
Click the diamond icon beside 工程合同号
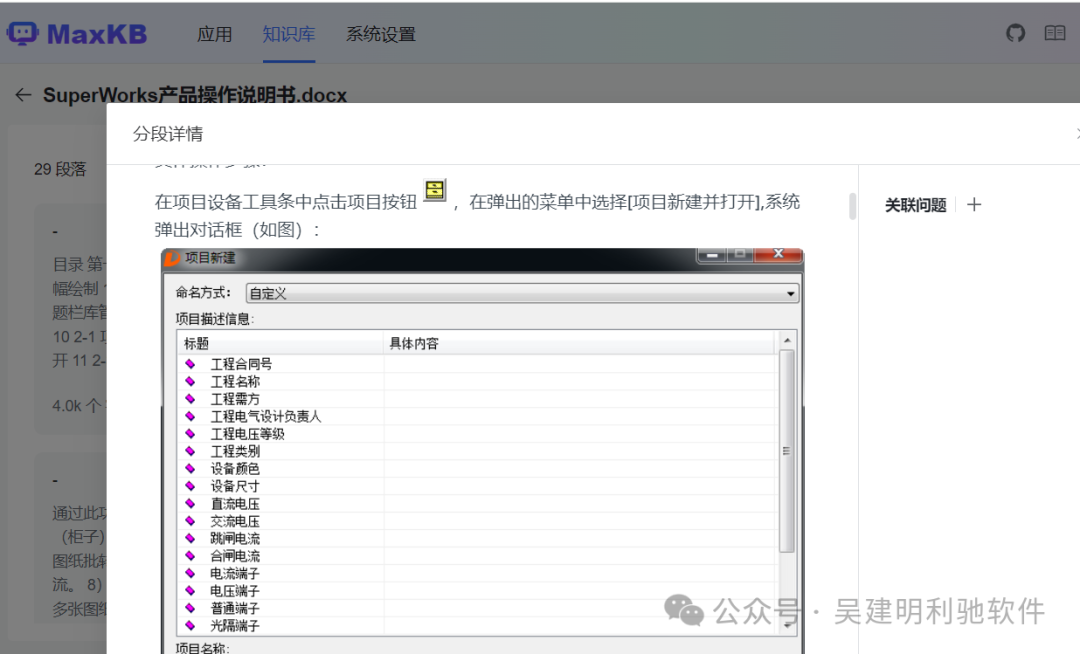click(190, 363)
